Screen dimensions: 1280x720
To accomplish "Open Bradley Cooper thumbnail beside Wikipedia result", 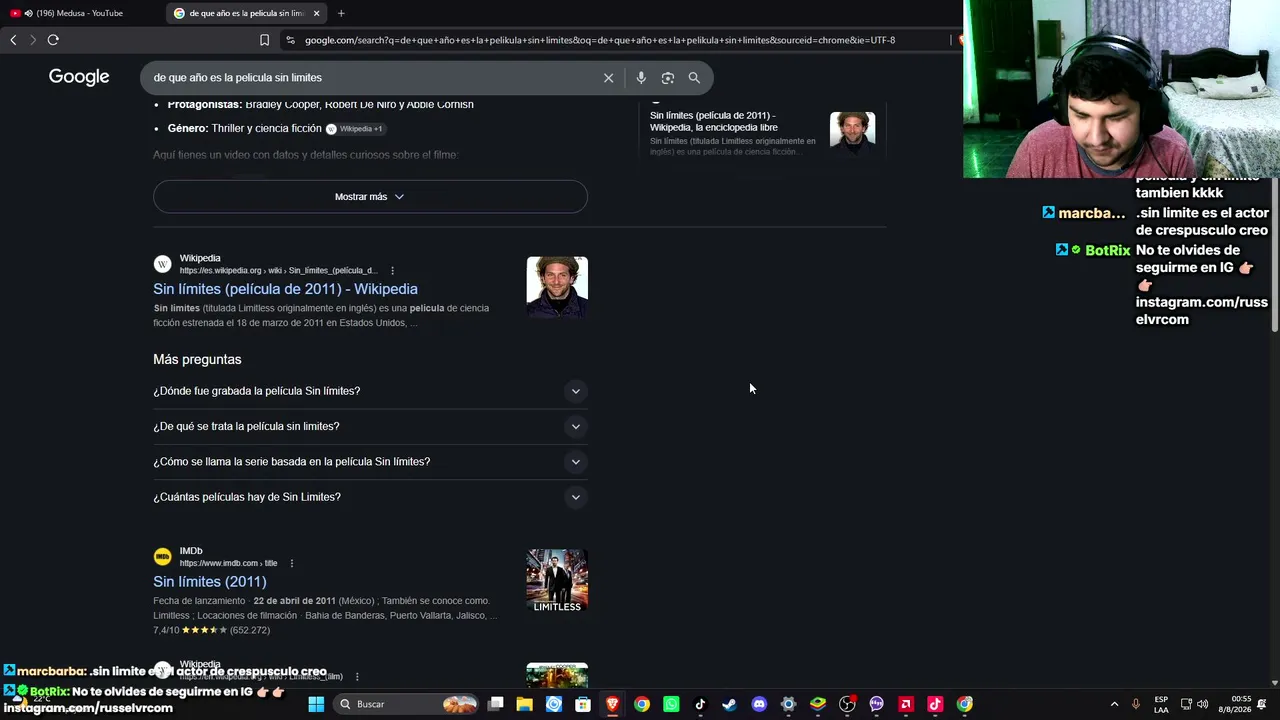I will 557,287.
